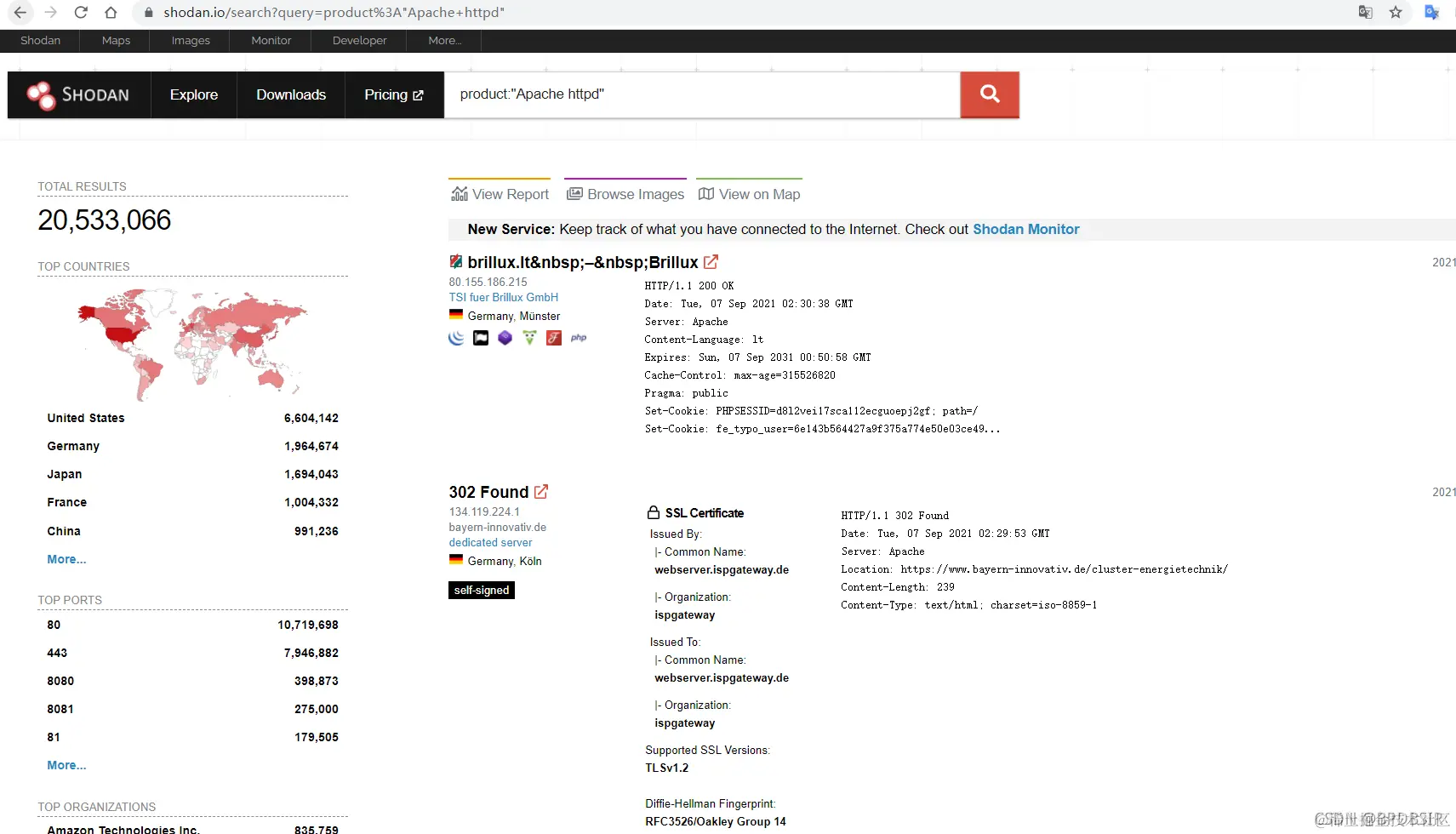Reload the page with the refresh icon
1456x834 pixels.
[81, 13]
